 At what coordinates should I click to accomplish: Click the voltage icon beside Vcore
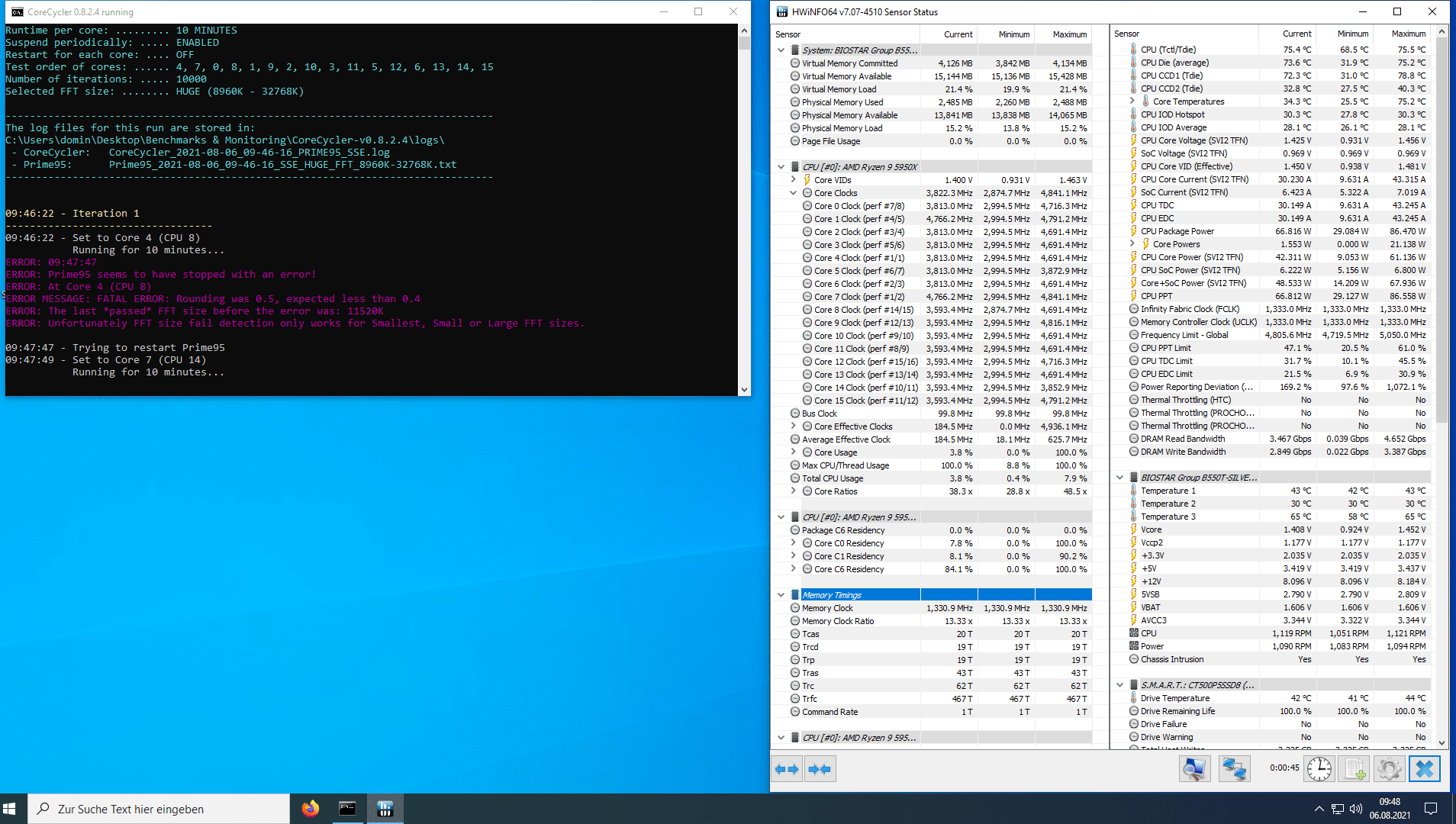click(1133, 529)
